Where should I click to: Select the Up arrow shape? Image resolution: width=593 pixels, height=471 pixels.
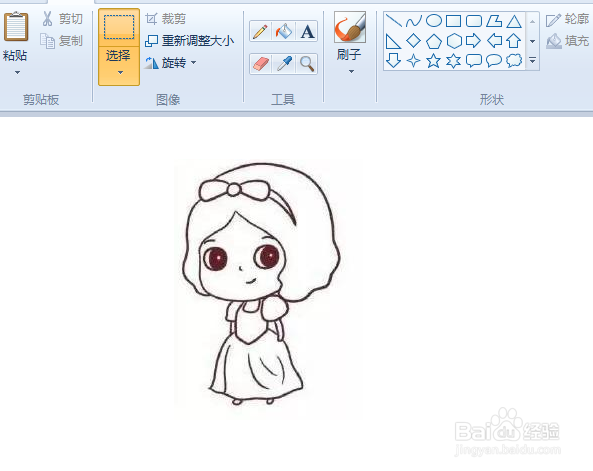pos(514,40)
